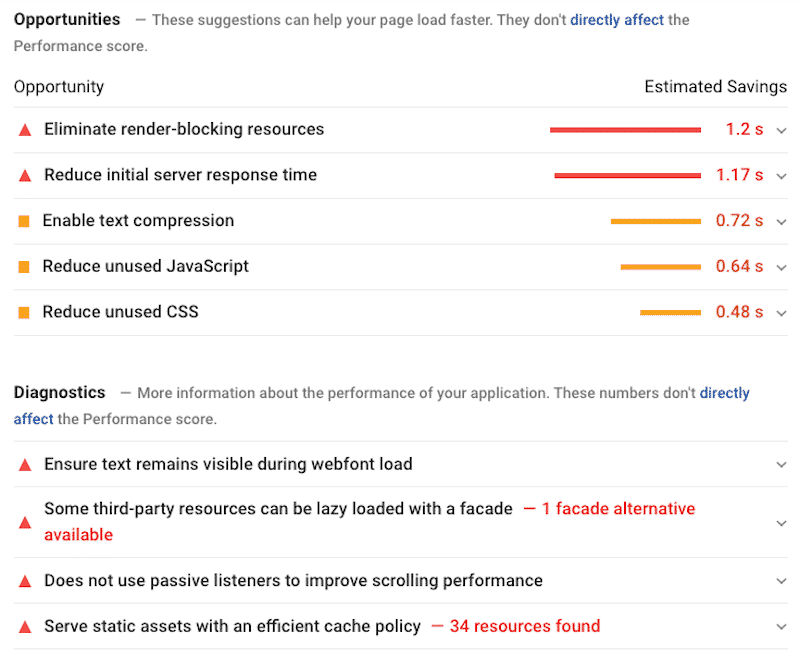The width and height of the screenshot is (800, 657).
Task: Open 'Does not use passive listeners' row
Action: coord(401,580)
